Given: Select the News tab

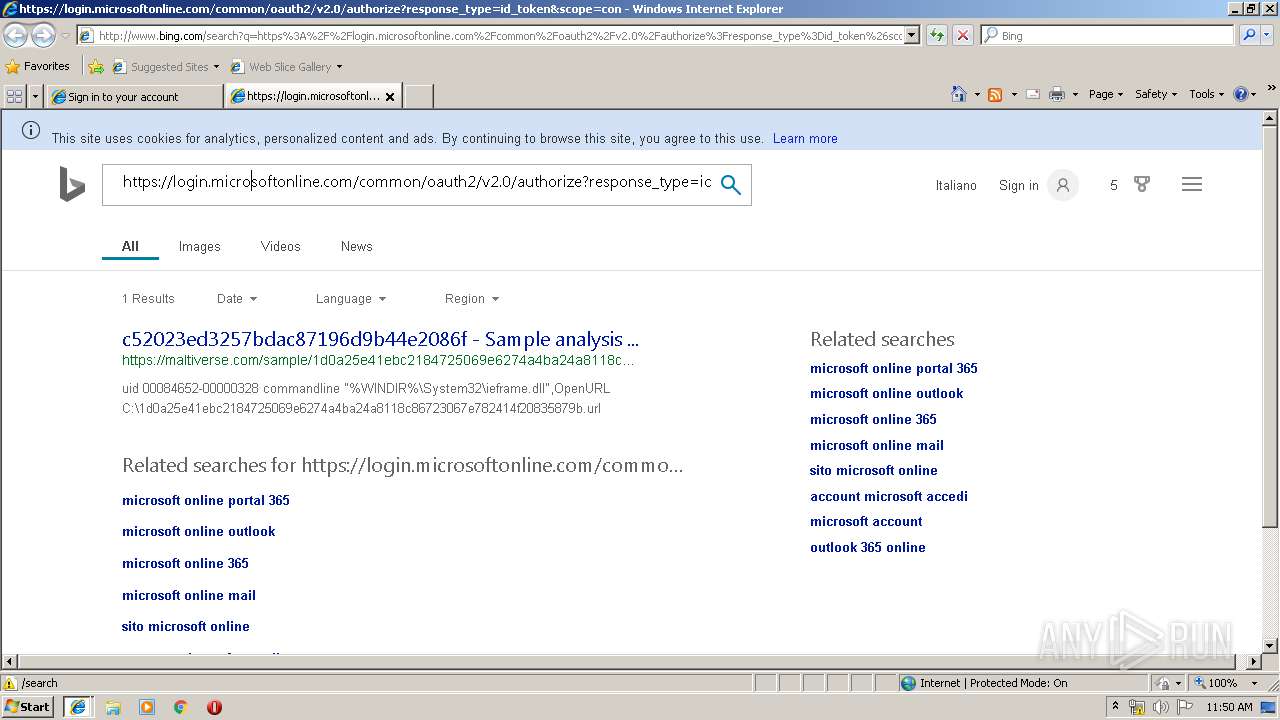Looking at the screenshot, I should [x=356, y=246].
